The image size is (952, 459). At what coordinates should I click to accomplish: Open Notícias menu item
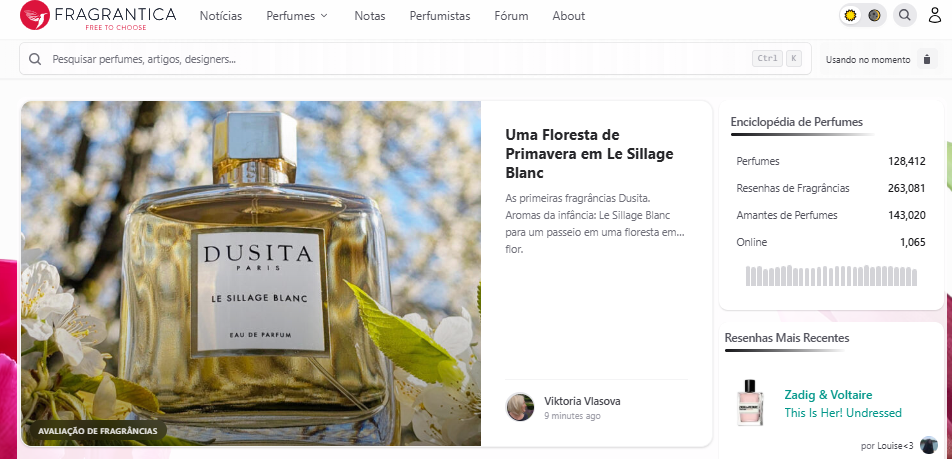click(221, 16)
